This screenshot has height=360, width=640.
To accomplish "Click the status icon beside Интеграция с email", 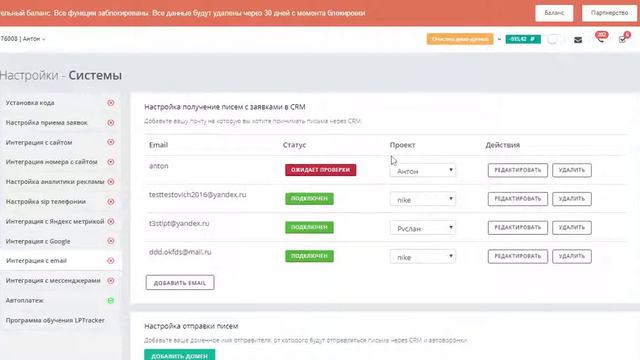I will (111, 261).
